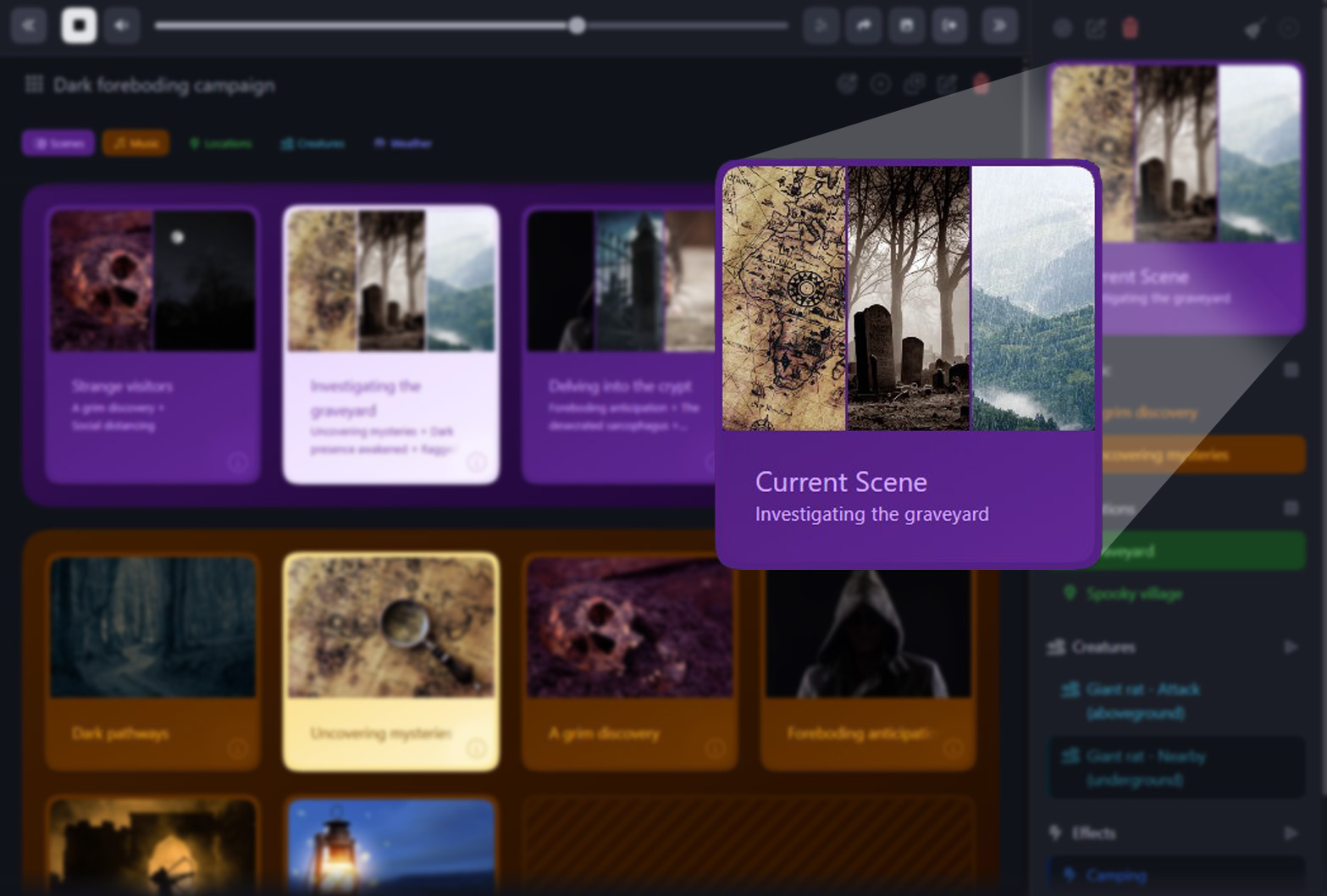Select Spooky village location

tap(1177, 594)
